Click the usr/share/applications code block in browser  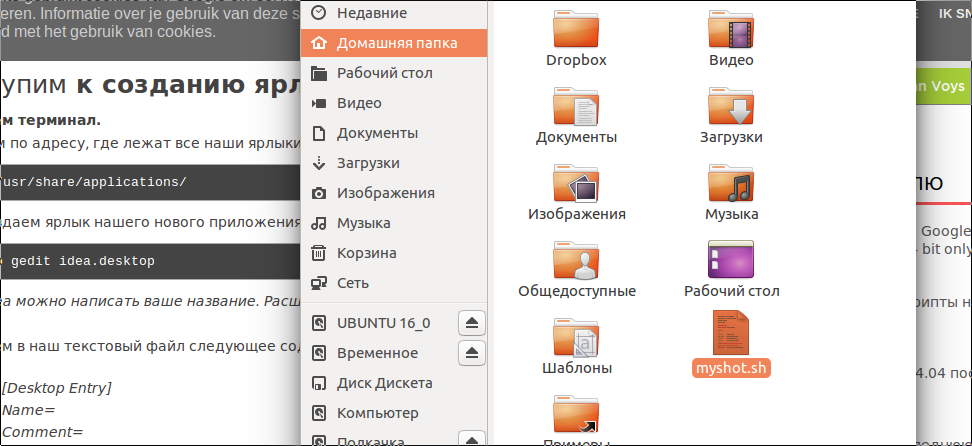tap(151, 182)
